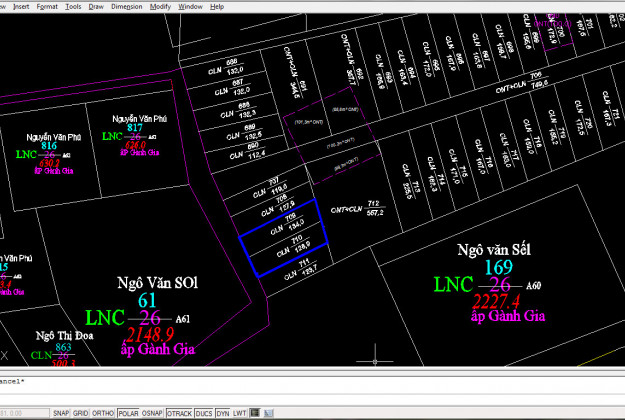Toggle DYN dynamic input button
This screenshot has height=420, width=625.
pos(223,412)
